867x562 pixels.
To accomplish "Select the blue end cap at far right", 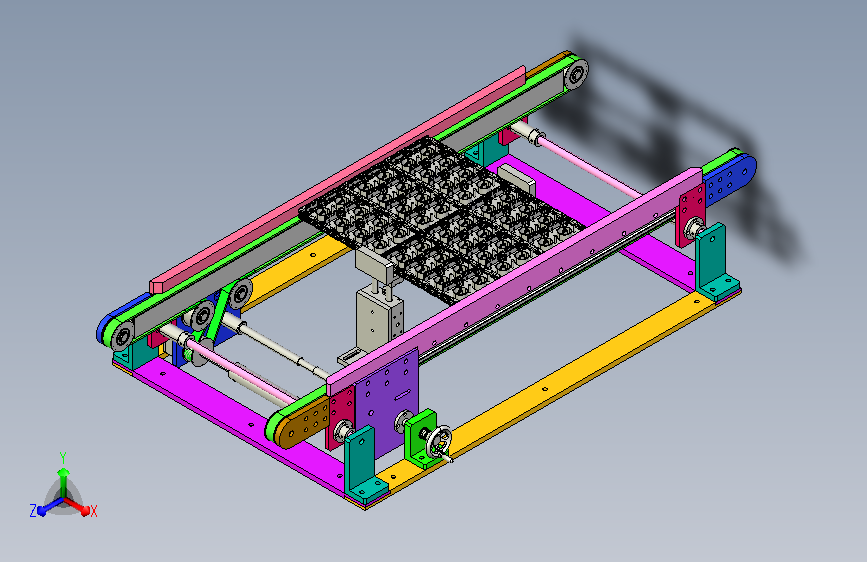I will click(x=729, y=180).
